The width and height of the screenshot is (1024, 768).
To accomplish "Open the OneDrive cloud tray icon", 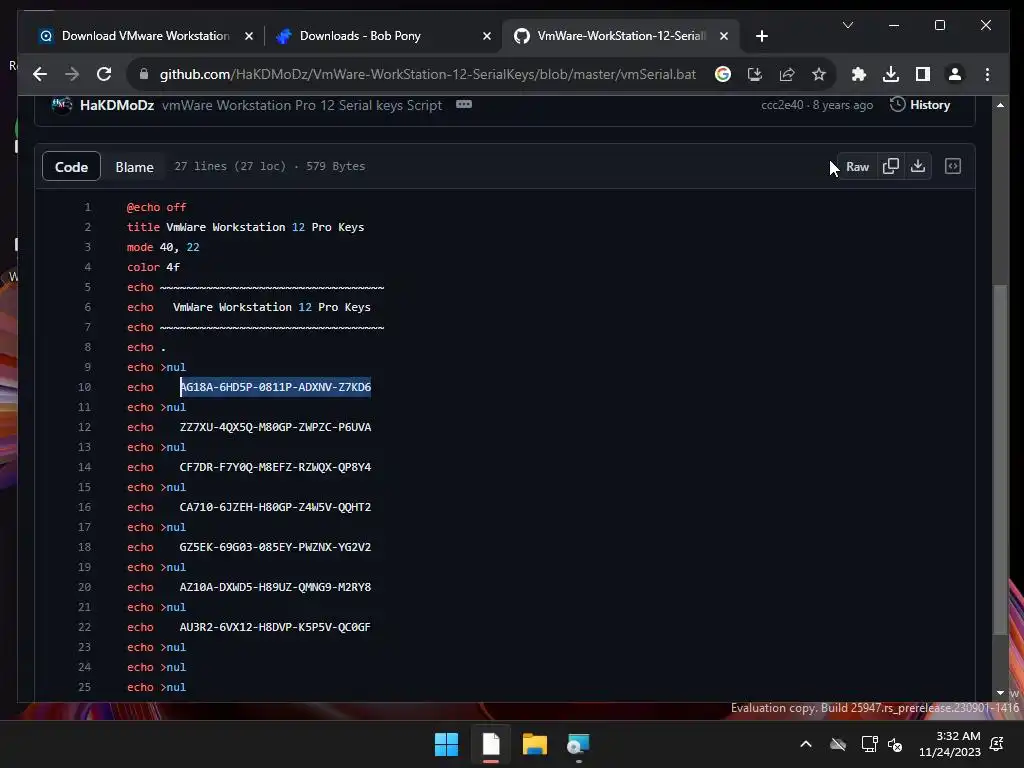I will [x=838, y=744].
